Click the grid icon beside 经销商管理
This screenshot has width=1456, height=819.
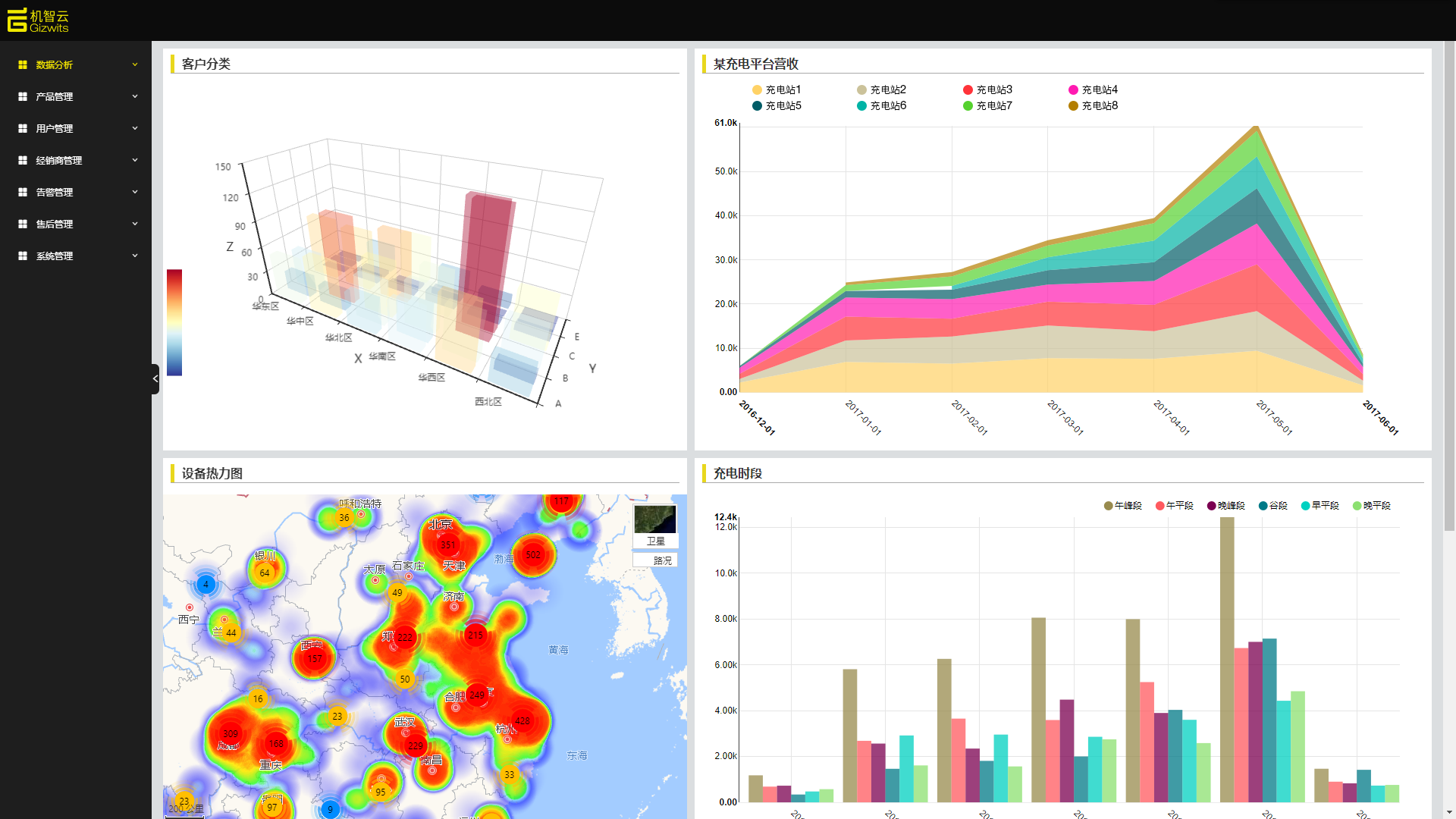tap(23, 161)
